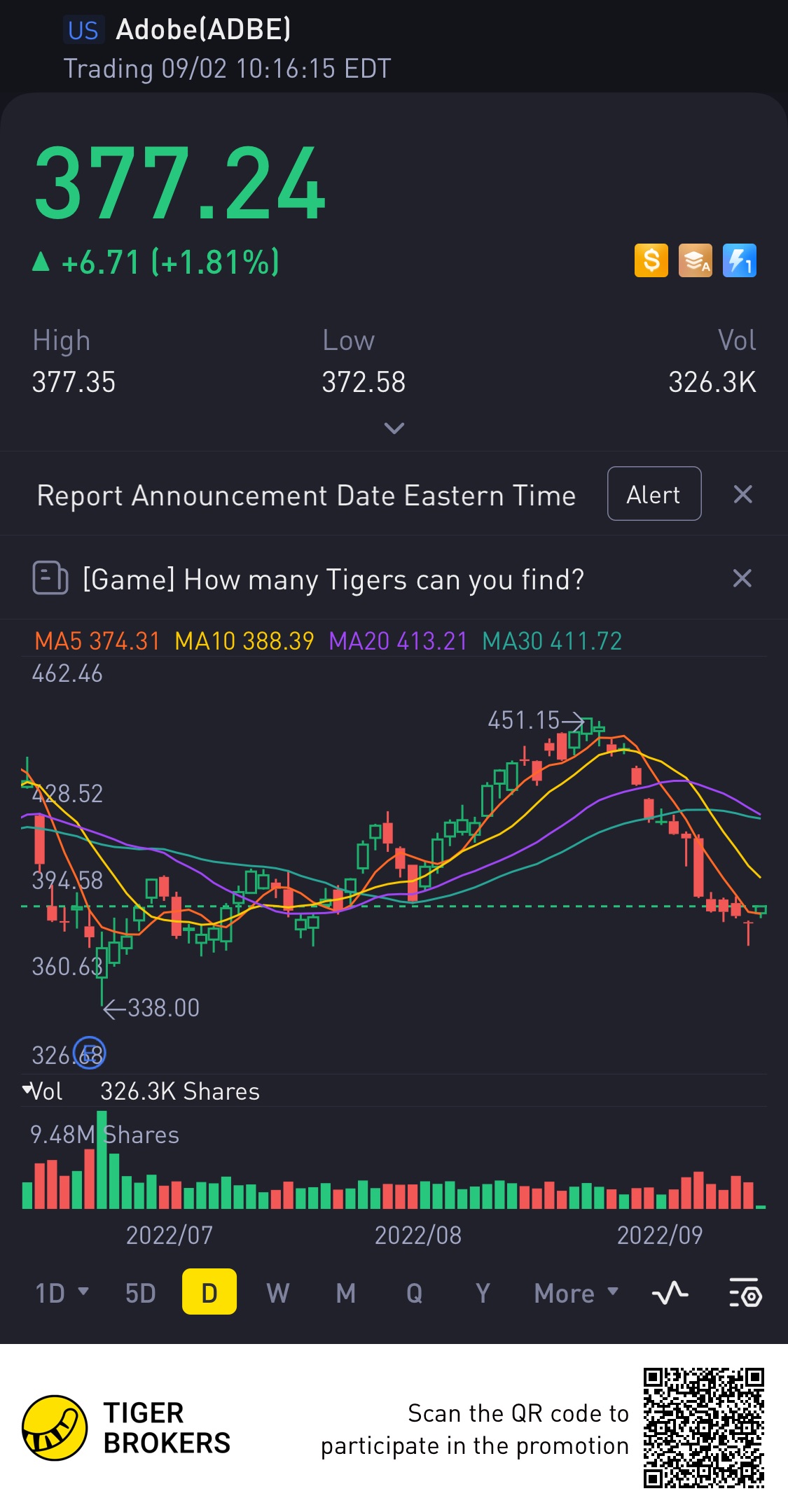Tap the blue lightning bolt badge icon
The height and width of the screenshot is (1512, 788).
[x=740, y=260]
